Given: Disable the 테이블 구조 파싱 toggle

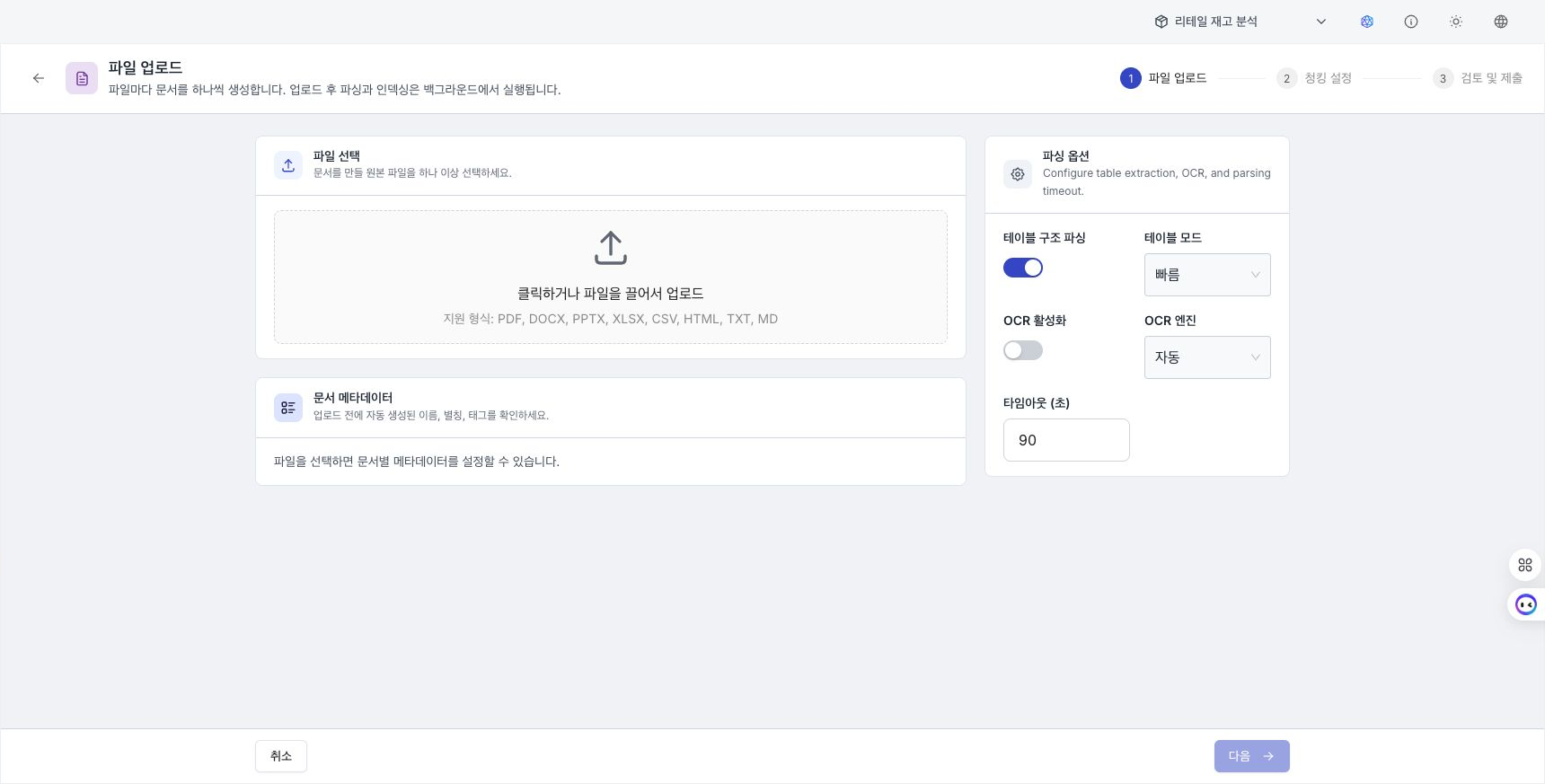Looking at the screenshot, I should 1023,268.
